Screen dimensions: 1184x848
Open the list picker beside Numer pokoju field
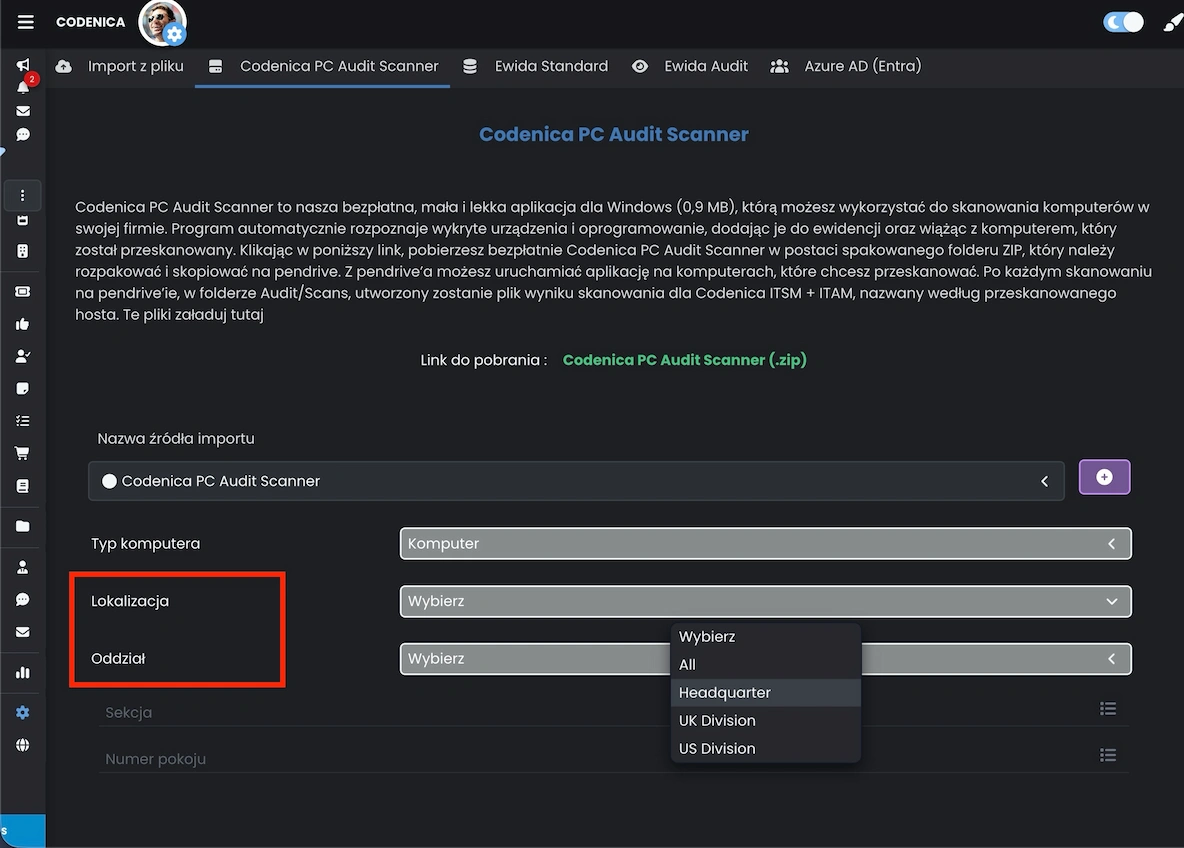click(x=1108, y=755)
